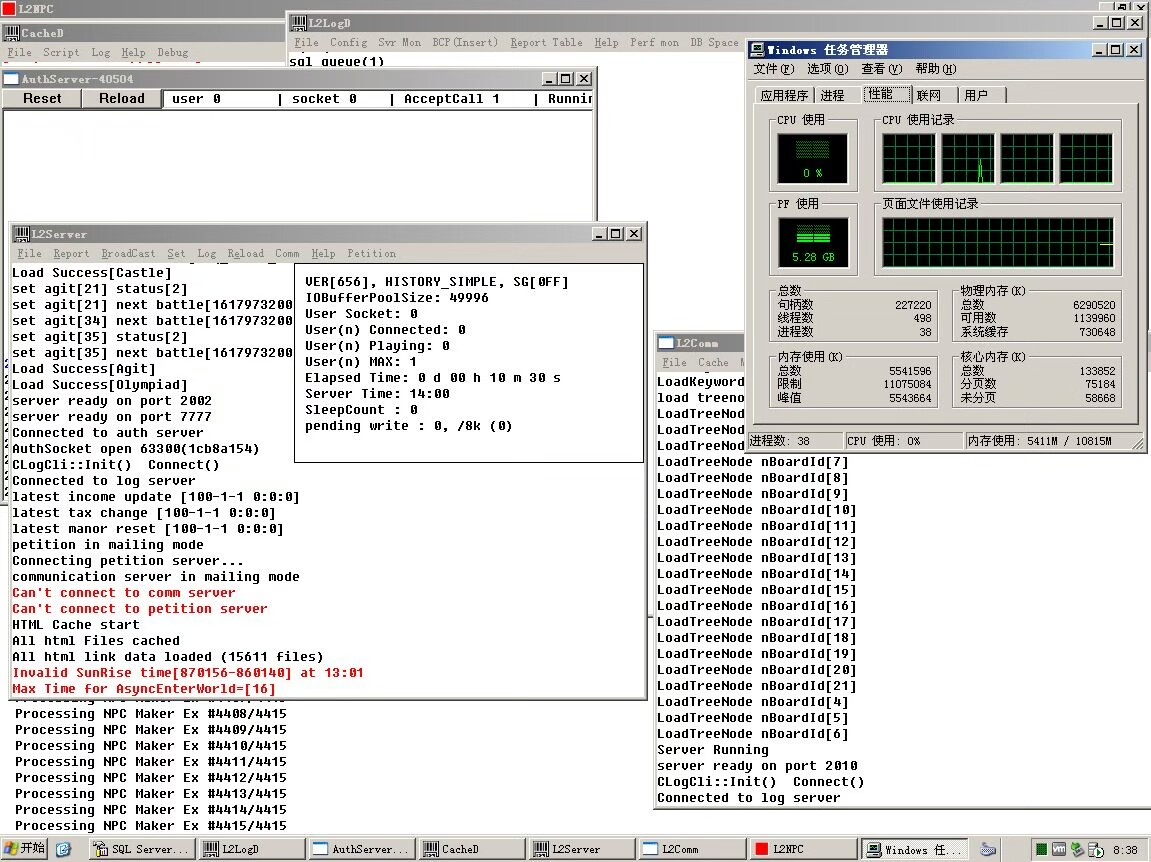
Task: Activate L2NPC from the taskbar
Action: (801, 849)
